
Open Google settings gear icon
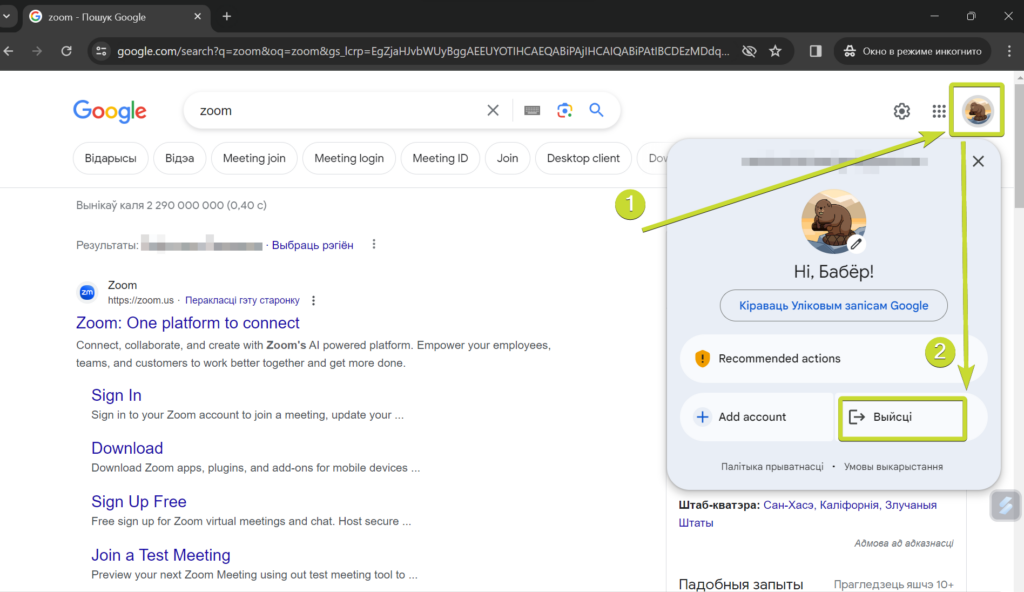click(902, 111)
